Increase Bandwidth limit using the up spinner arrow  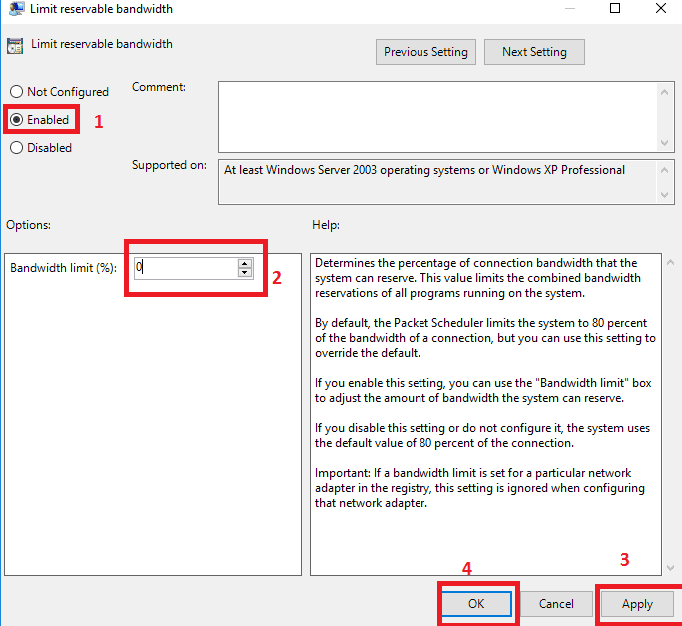[x=244, y=263]
